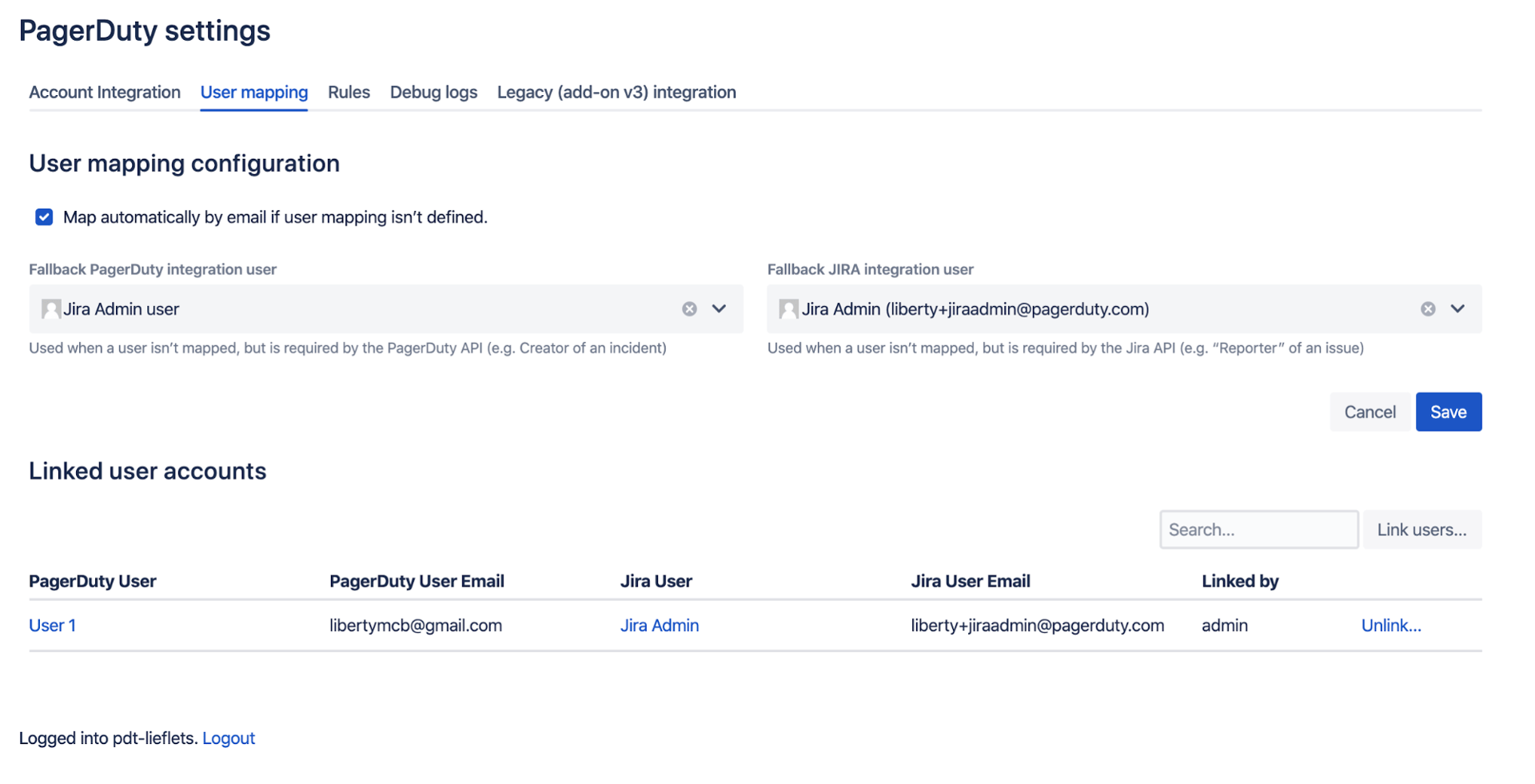Click the Jira User column header
1535x784 pixels.
656,582
